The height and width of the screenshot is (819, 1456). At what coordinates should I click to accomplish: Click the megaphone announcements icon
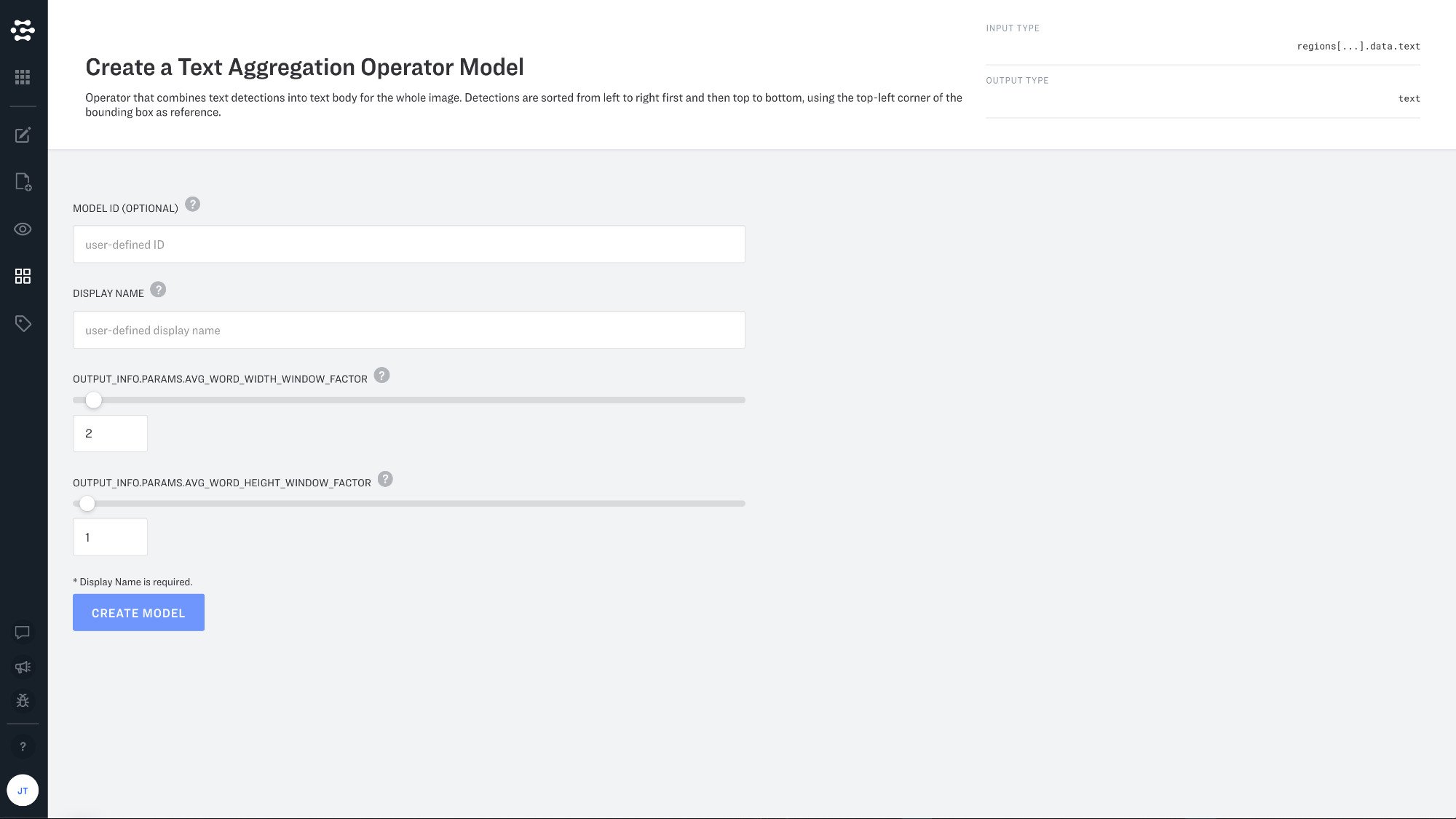click(23, 667)
